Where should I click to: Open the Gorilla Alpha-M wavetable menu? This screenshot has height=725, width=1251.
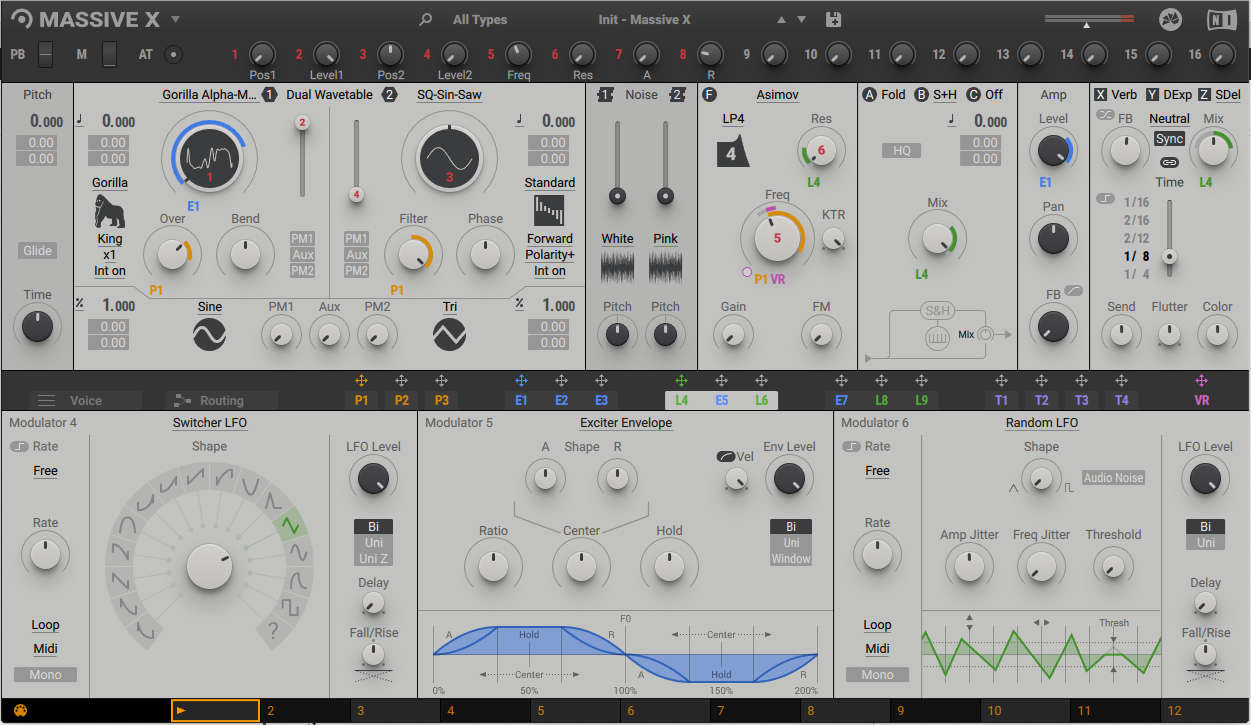[x=210, y=95]
